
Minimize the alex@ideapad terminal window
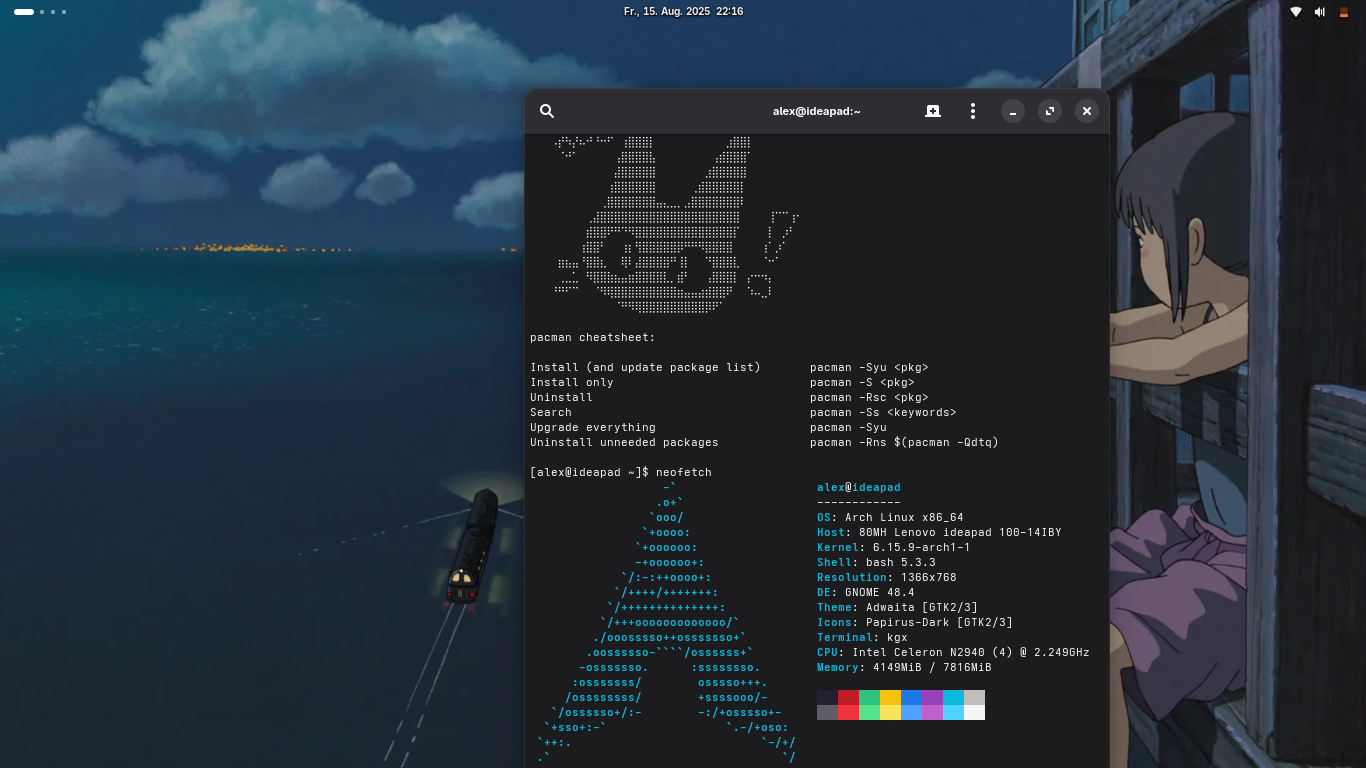(x=1013, y=111)
